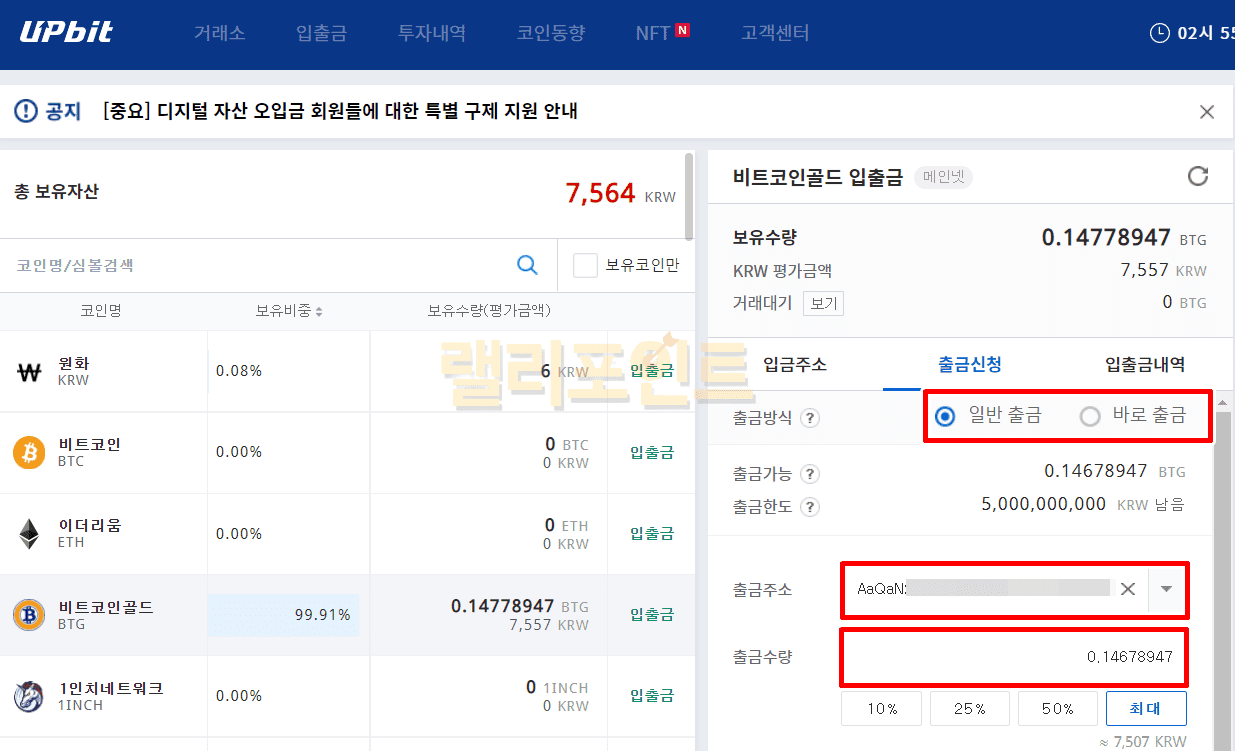The width and height of the screenshot is (1235, 751).
Task: Open the 출금방식 help question mark
Action: point(810,418)
